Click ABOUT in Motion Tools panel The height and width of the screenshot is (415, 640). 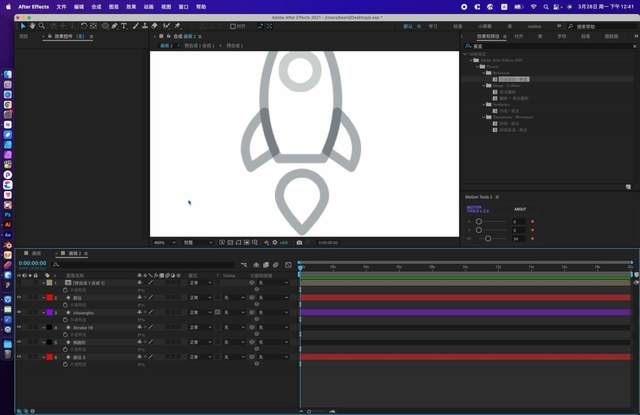(520, 209)
